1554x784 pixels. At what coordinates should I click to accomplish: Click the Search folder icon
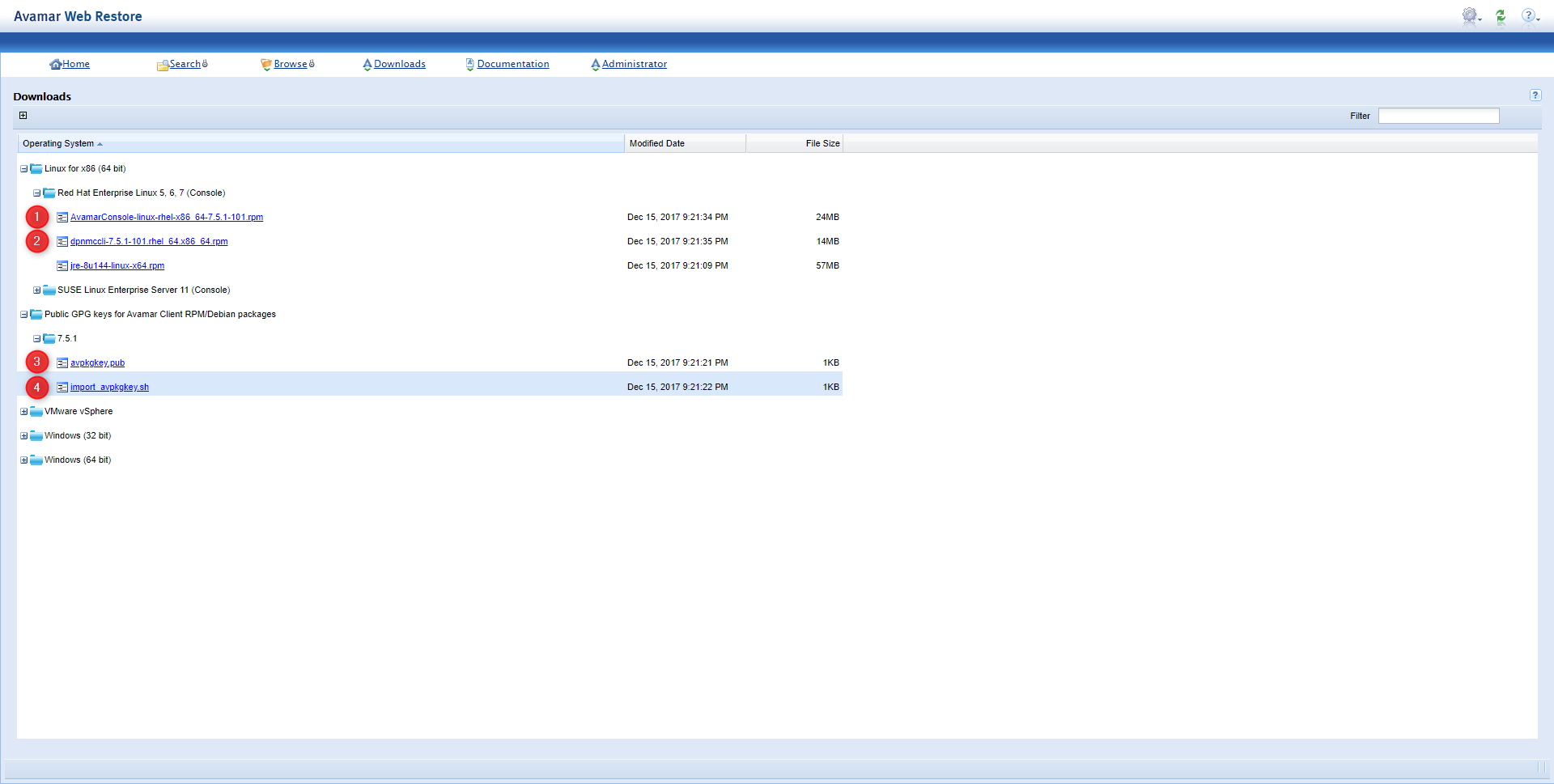162,65
